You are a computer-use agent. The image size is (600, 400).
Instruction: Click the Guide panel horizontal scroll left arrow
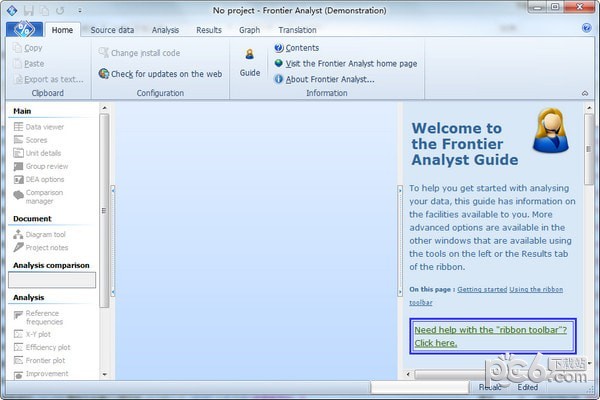(408, 374)
